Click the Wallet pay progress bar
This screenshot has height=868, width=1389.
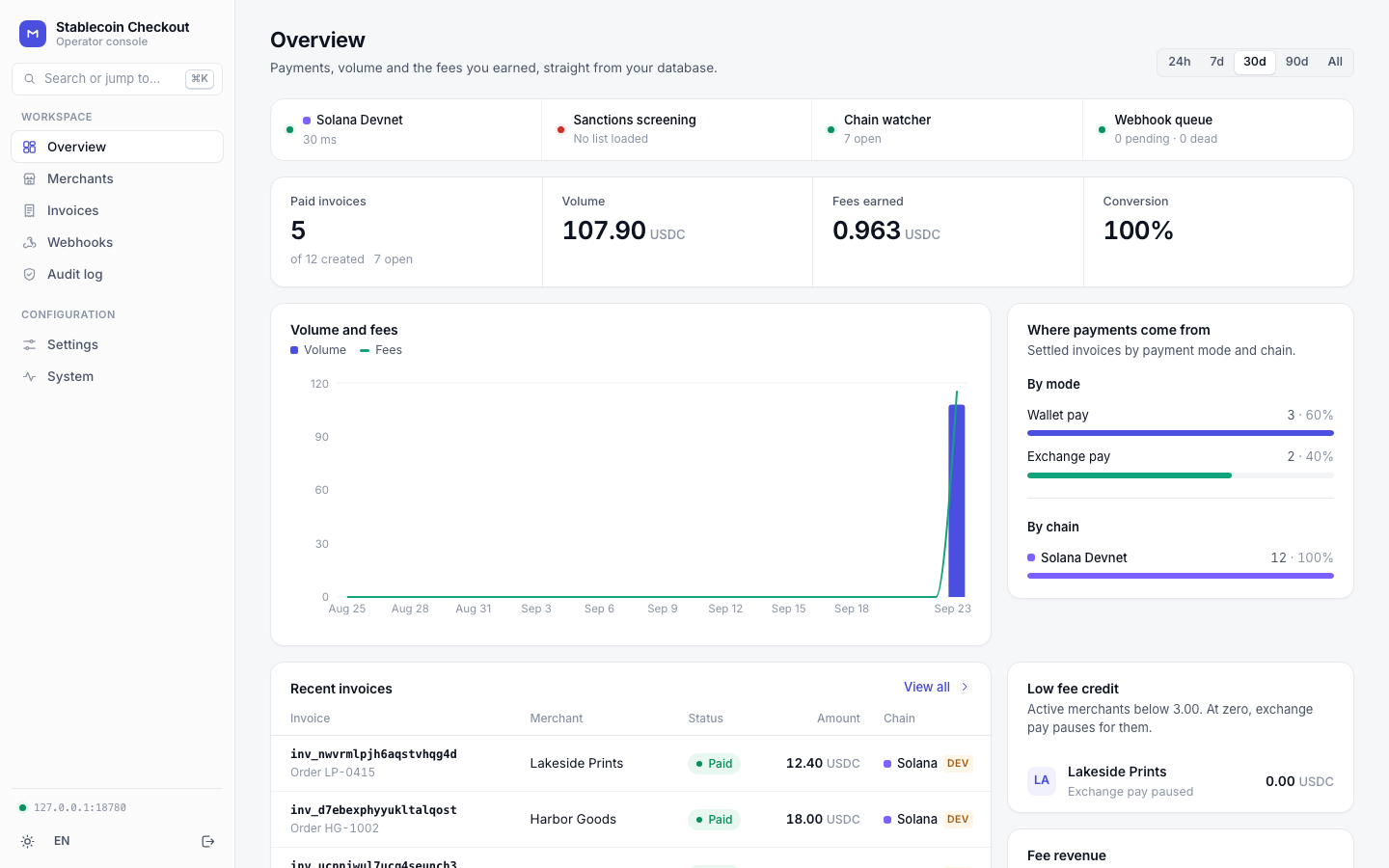[1181, 434]
